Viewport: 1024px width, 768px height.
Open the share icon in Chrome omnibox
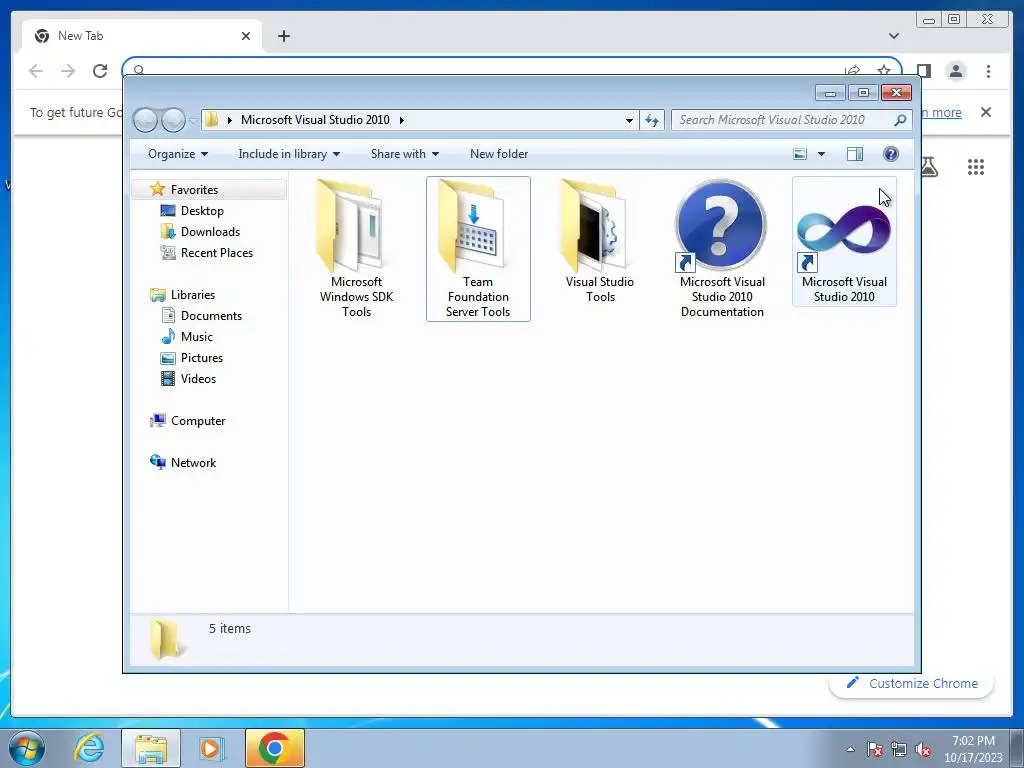[852, 70]
